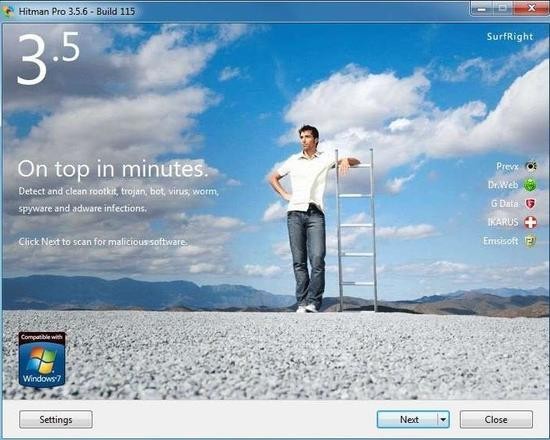Click the IKARUS red cross icon

(x=530, y=222)
